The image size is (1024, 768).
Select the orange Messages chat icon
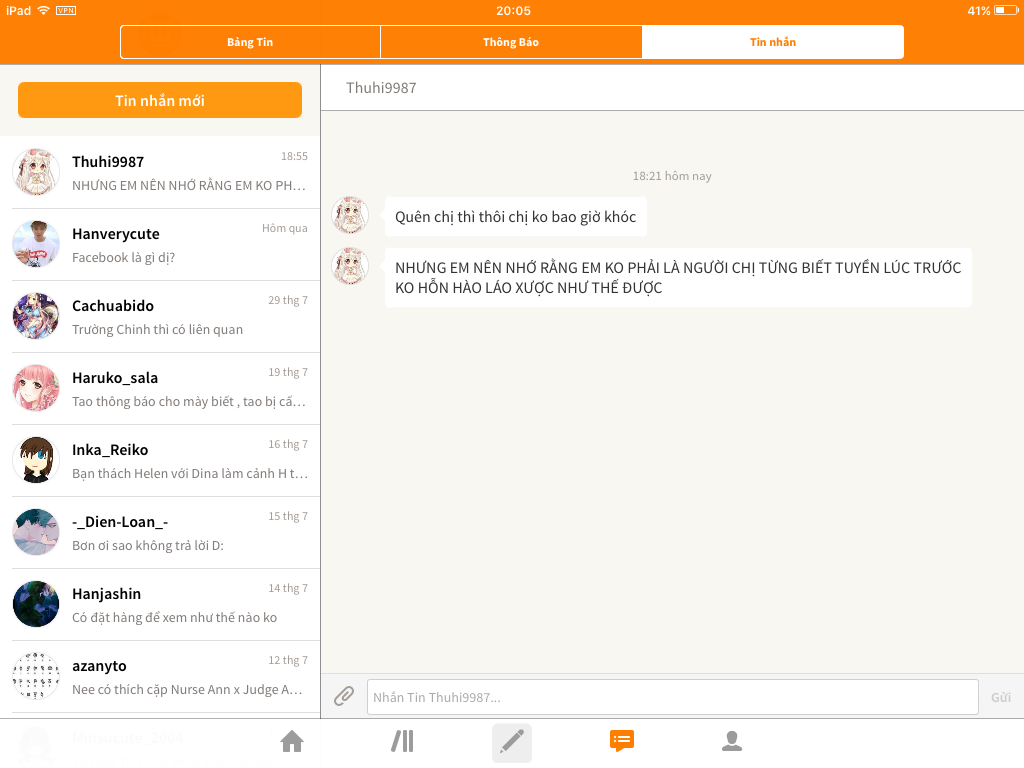pos(622,741)
